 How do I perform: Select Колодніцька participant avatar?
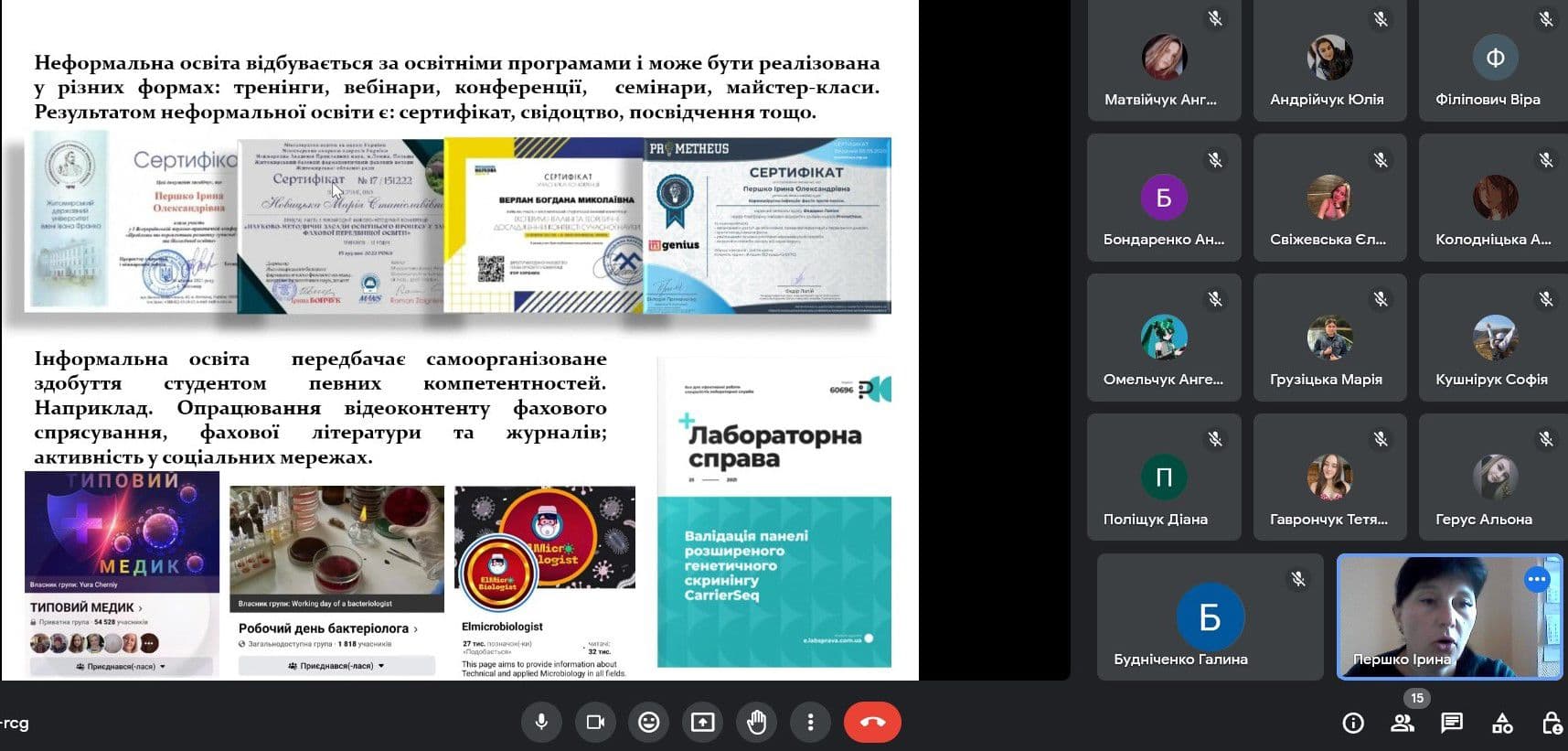[1495, 197]
